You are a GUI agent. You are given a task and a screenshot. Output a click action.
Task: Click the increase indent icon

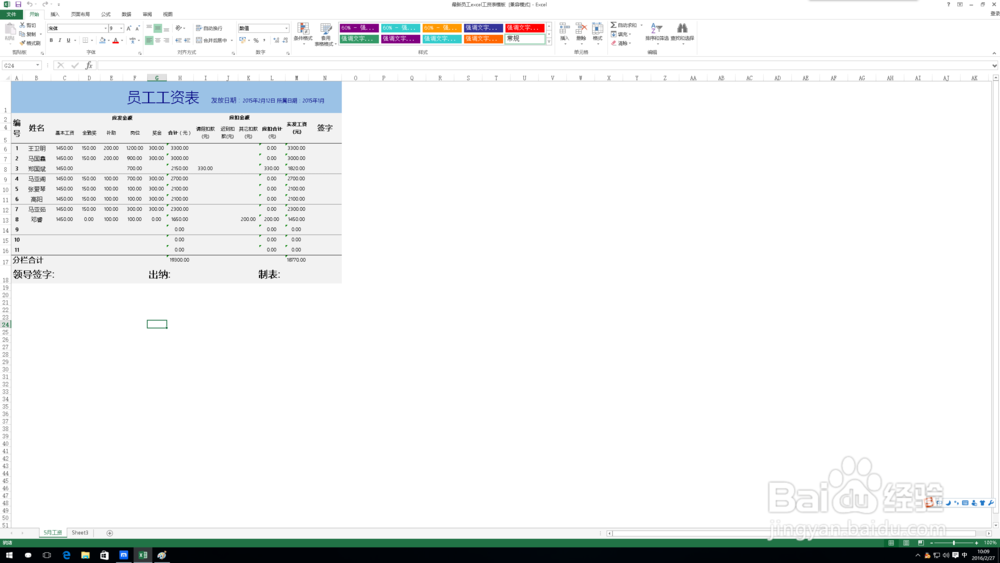pyautogui.click(x=187, y=40)
